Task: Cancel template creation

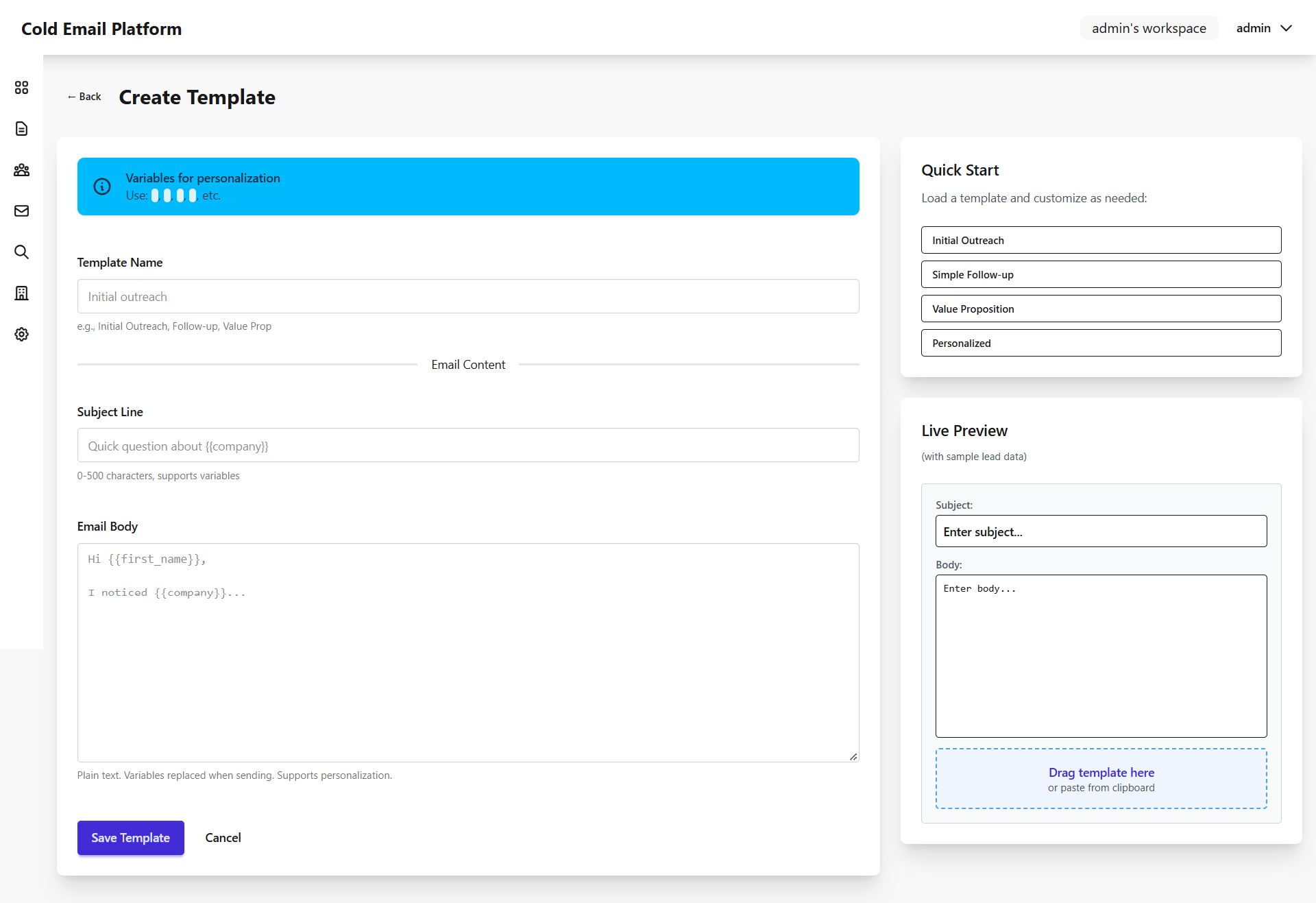Action: coord(223,838)
